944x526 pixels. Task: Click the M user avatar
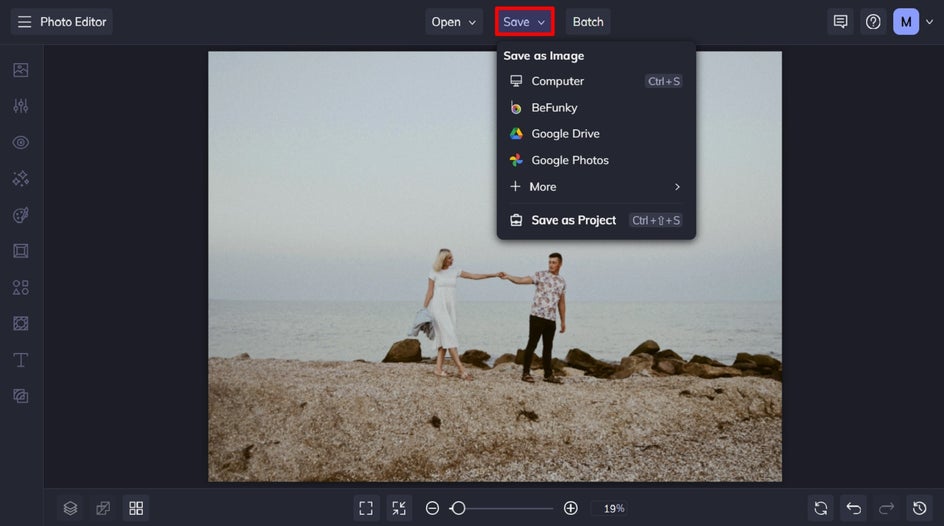905,22
